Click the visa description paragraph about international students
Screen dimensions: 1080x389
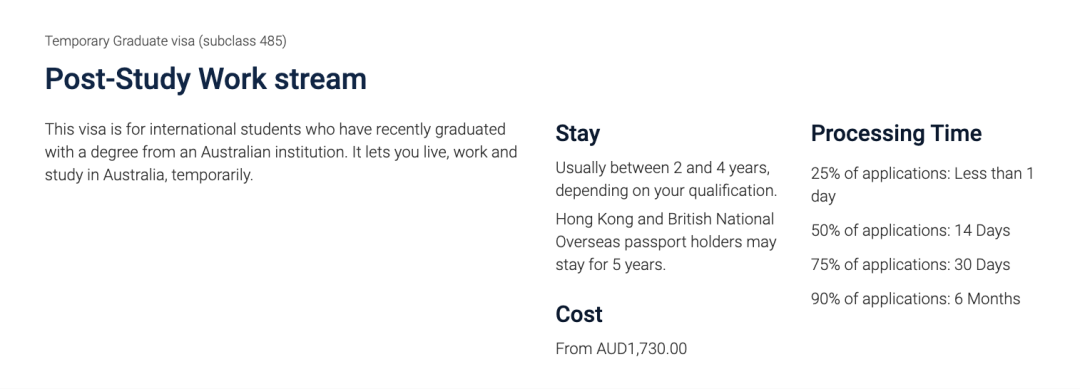(x=281, y=152)
